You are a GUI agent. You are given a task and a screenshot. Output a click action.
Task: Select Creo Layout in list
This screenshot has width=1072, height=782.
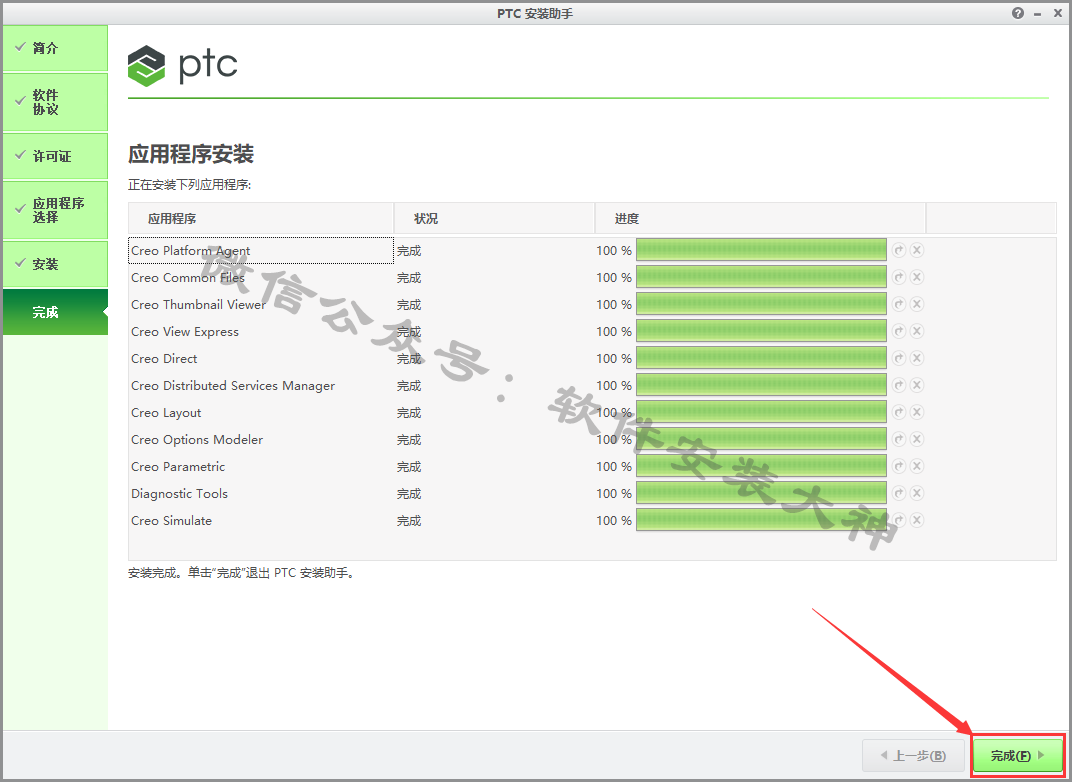coord(166,413)
